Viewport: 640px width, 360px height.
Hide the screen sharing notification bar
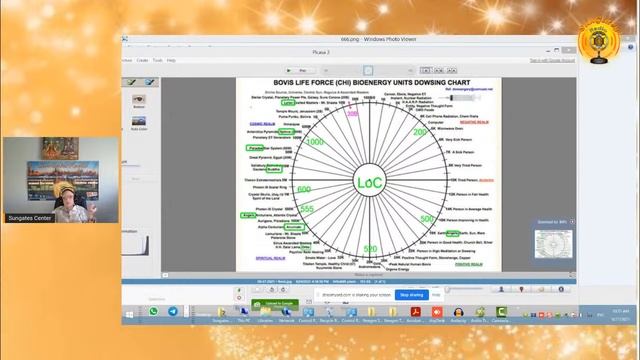[436, 295]
